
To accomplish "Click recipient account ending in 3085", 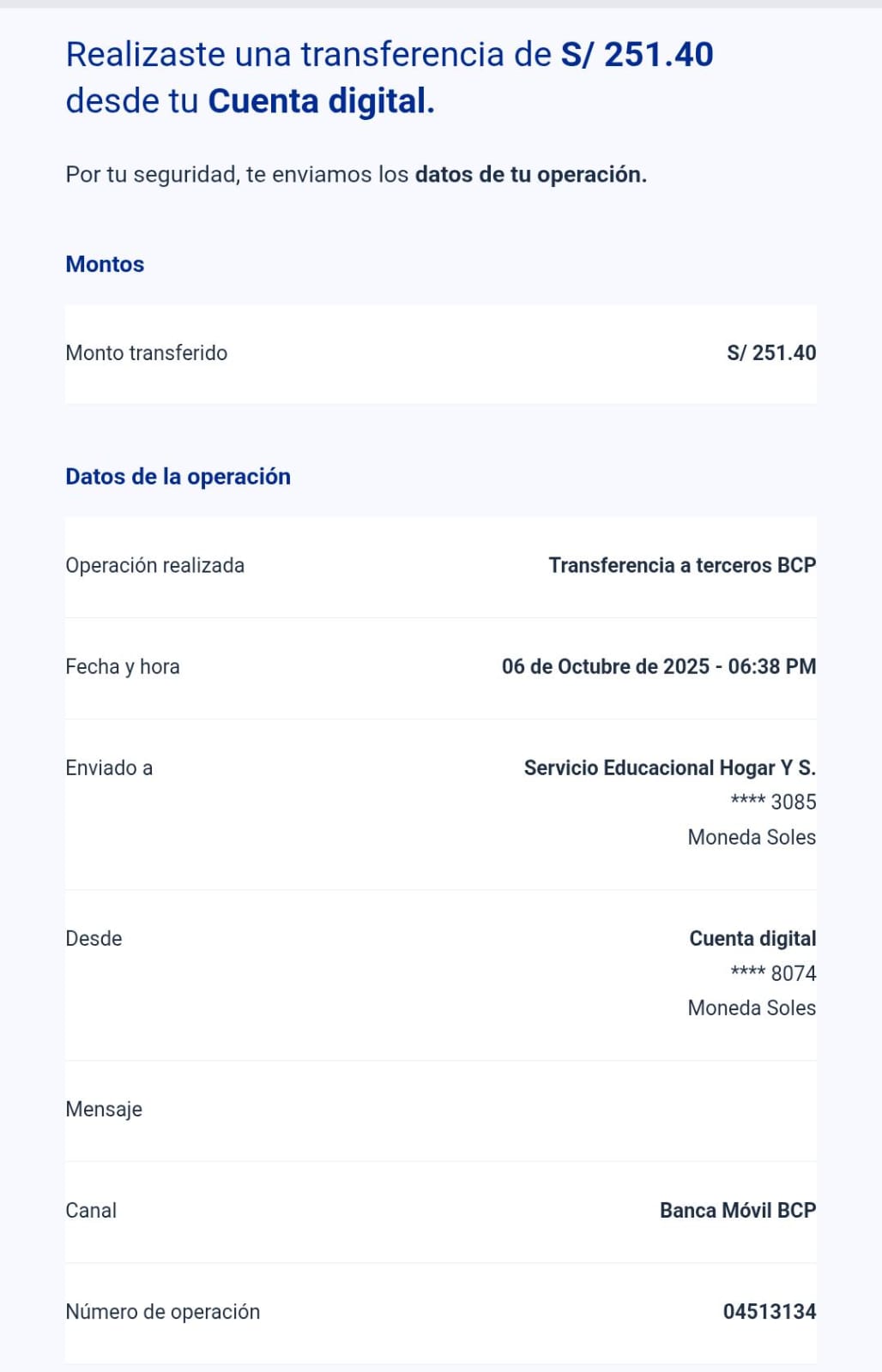I will click(772, 803).
